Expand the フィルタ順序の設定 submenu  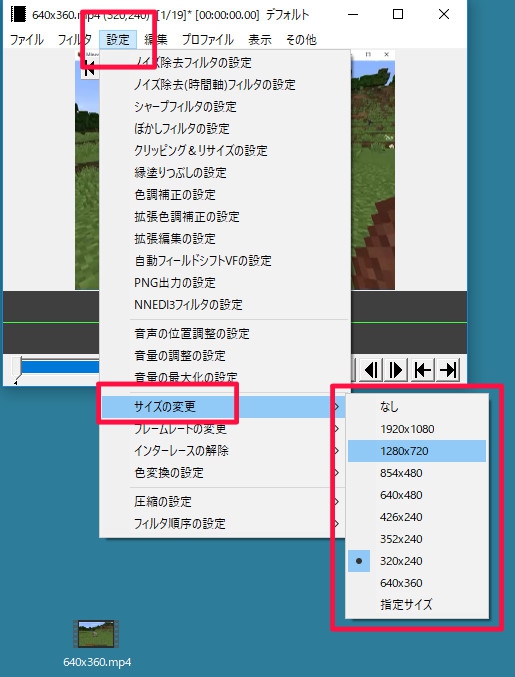point(222,524)
